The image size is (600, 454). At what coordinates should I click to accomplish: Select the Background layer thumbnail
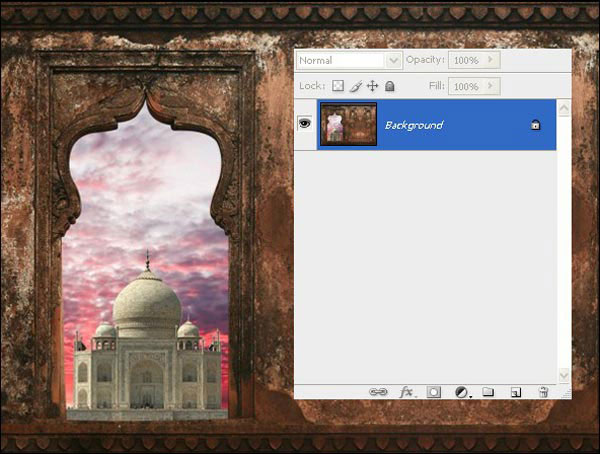coord(347,125)
